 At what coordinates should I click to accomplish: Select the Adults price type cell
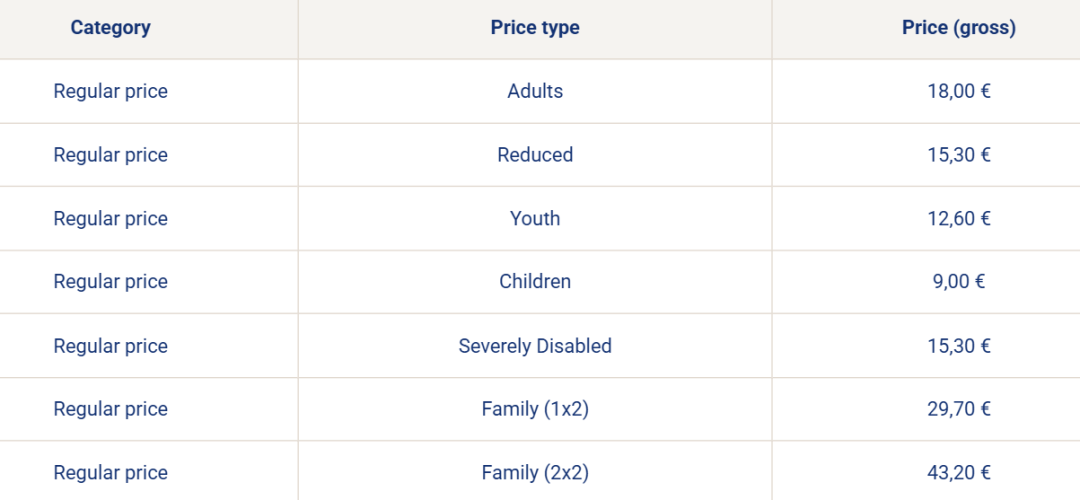(535, 91)
